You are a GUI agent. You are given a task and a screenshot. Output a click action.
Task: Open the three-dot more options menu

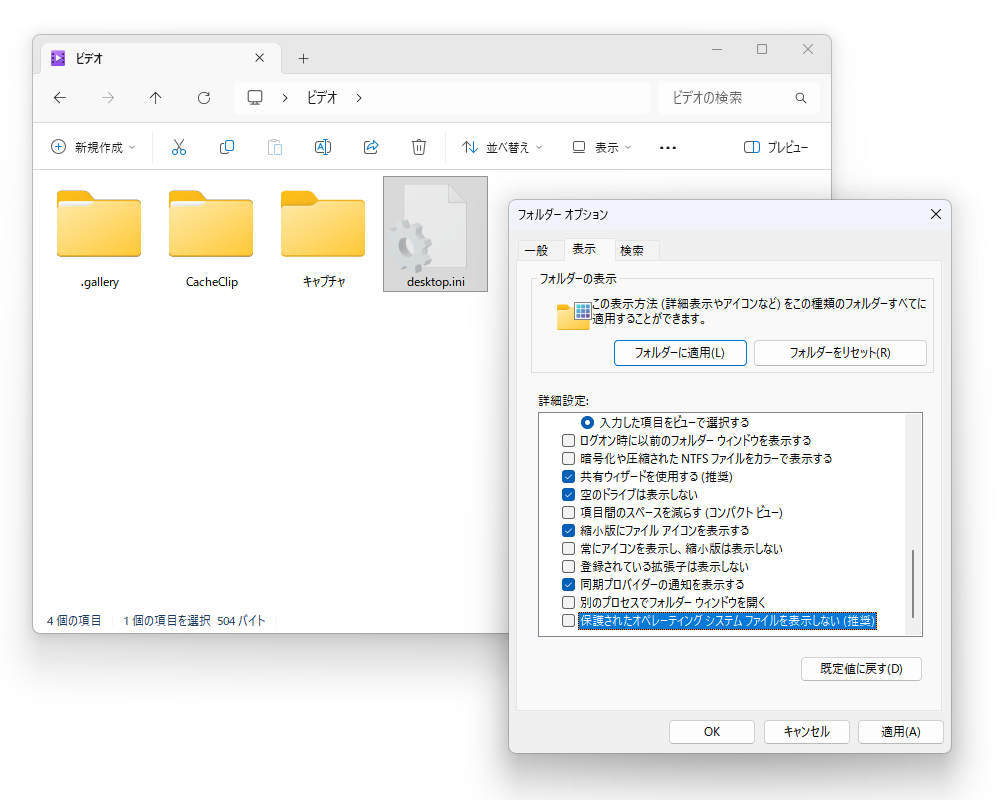pos(668,148)
